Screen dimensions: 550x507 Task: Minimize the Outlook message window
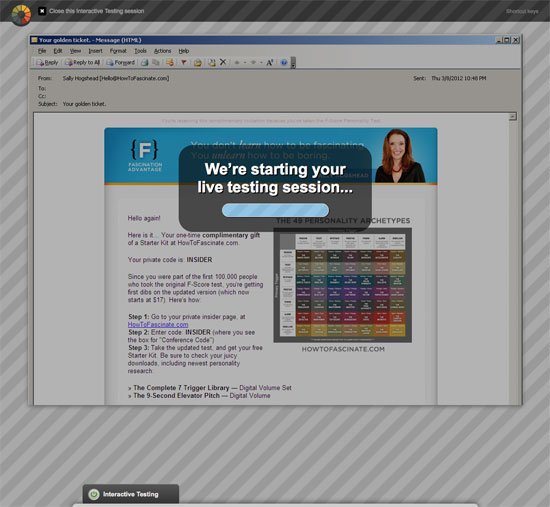[499, 40]
